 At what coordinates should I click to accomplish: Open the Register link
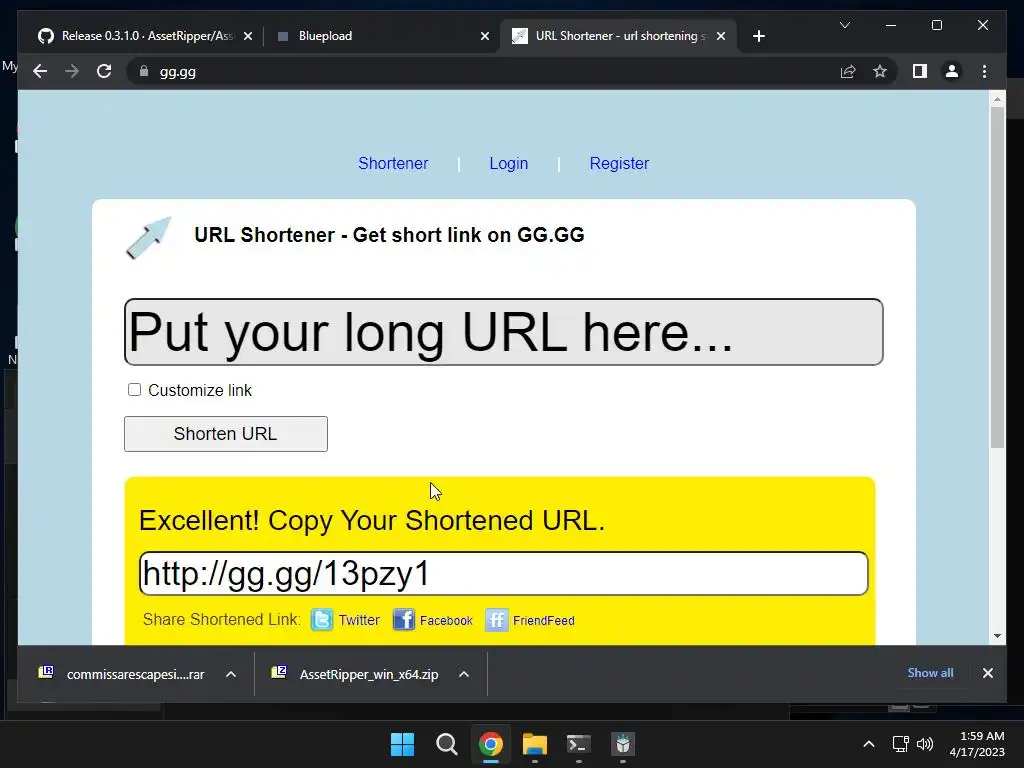pos(619,163)
